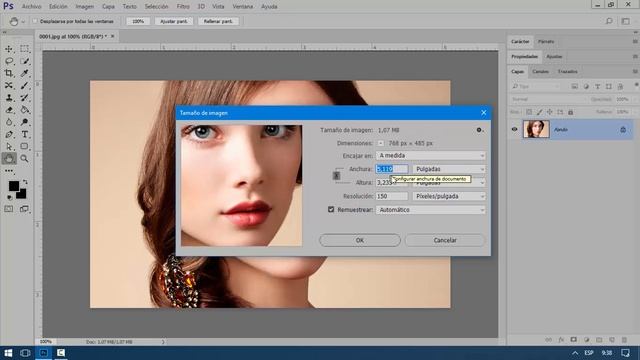Open the Archivo menu

click(31, 7)
